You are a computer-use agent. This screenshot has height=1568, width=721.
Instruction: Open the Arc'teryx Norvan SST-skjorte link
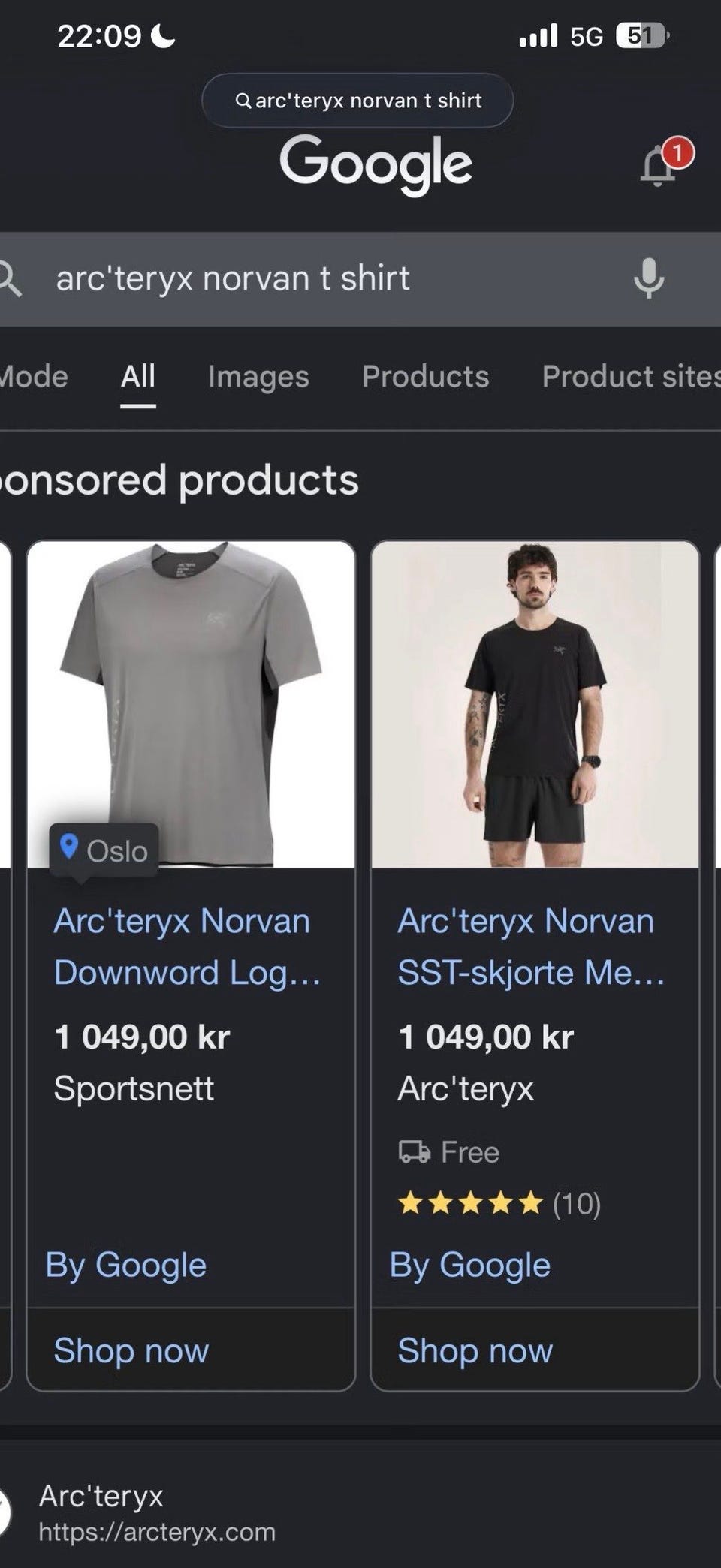[x=531, y=947]
